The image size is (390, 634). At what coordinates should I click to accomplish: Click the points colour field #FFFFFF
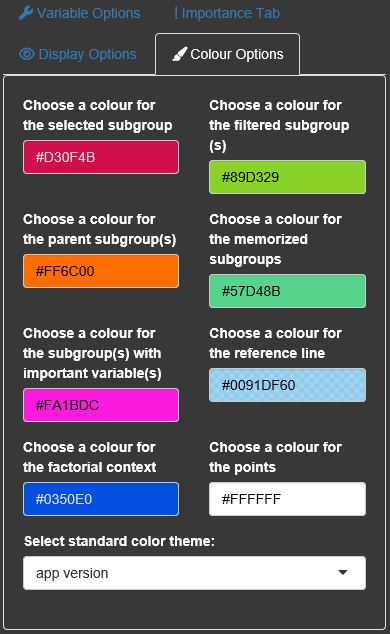click(x=287, y=499)
